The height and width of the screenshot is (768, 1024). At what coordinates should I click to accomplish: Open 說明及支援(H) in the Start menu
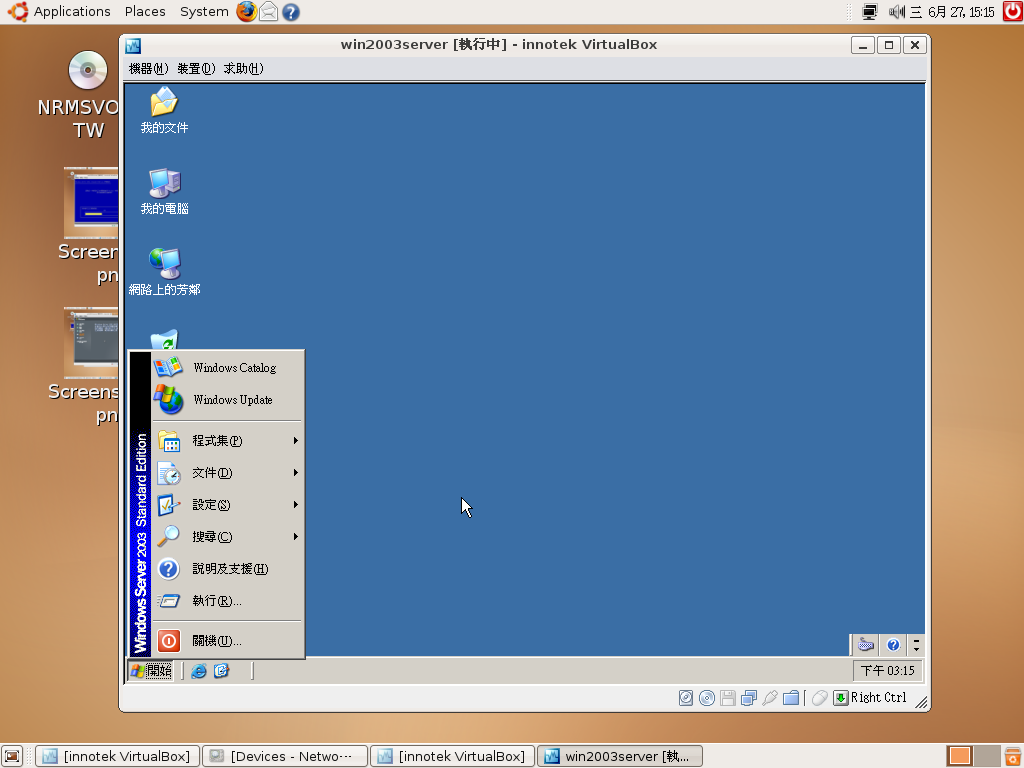click(x=228, y=569)
